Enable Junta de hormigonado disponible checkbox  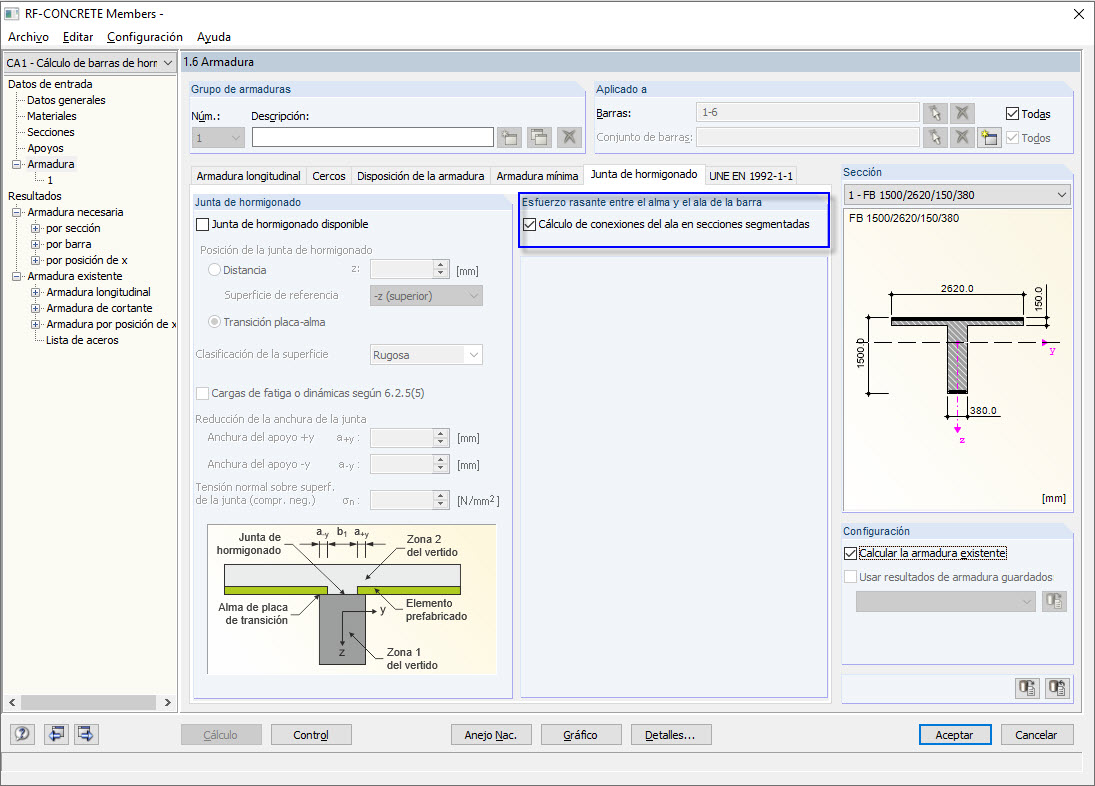click(203, 225)
